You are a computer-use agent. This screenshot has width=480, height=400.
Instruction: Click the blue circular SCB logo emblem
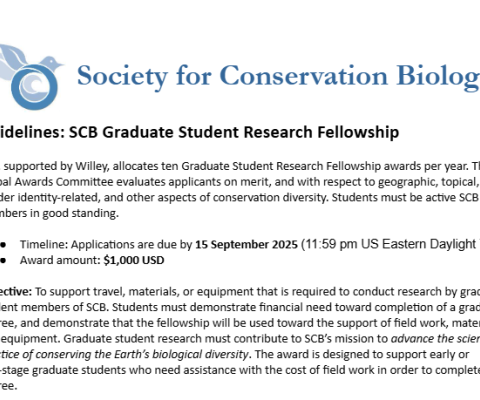(34, 87)
